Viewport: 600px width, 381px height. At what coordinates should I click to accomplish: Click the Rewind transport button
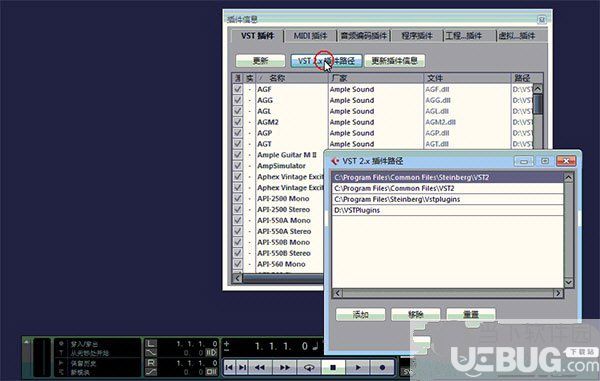(260, 367)
